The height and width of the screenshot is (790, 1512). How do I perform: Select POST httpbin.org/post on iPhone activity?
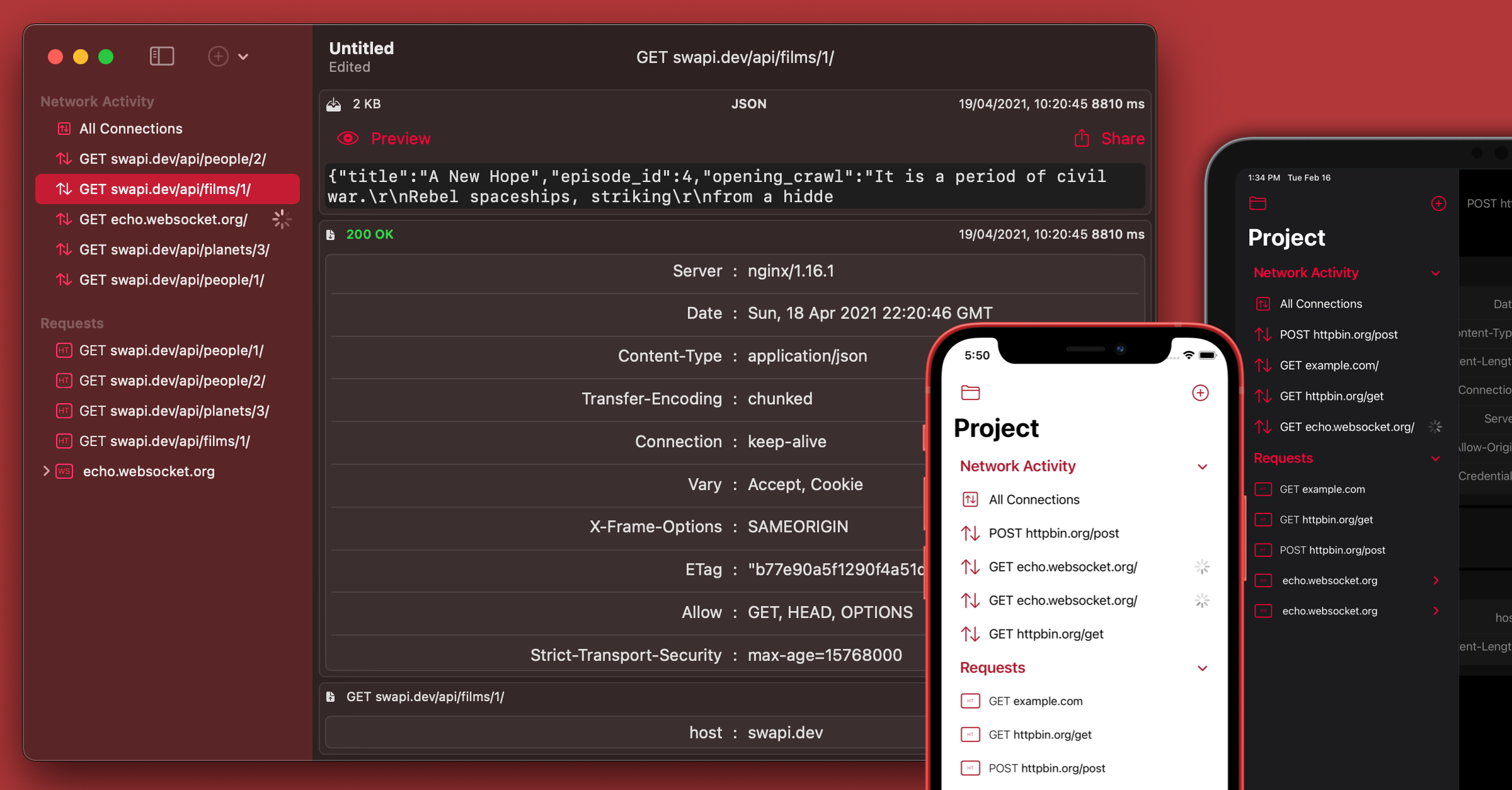(1053, 534)
